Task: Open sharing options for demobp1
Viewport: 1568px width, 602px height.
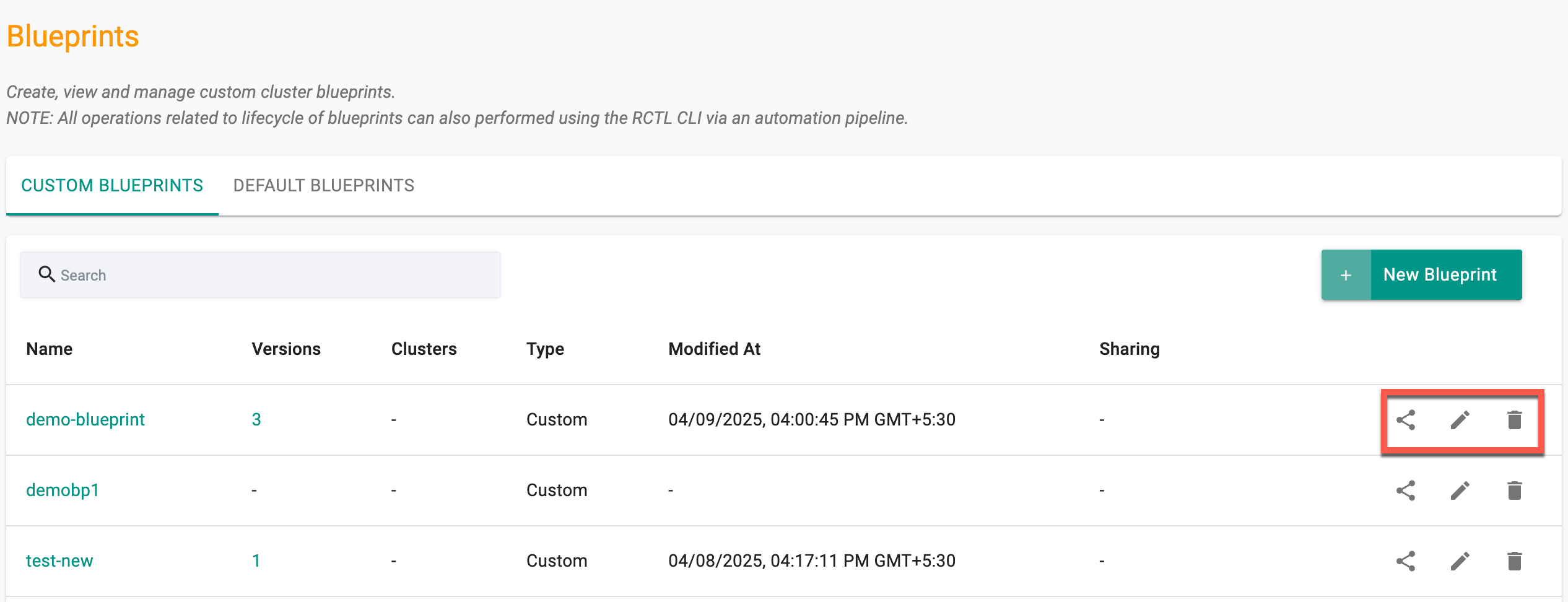Action: click(x=1406, y=491)
